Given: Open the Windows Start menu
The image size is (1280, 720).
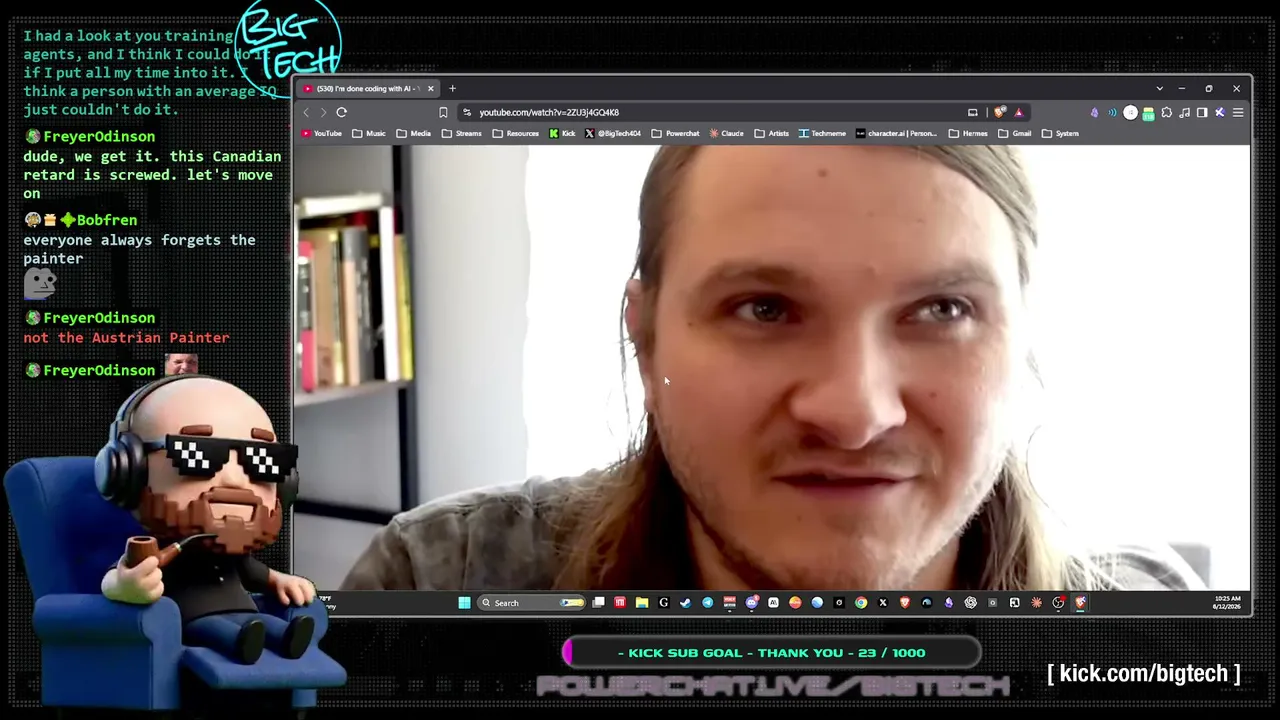Looking at the screenshot, I should click(464, 603).
